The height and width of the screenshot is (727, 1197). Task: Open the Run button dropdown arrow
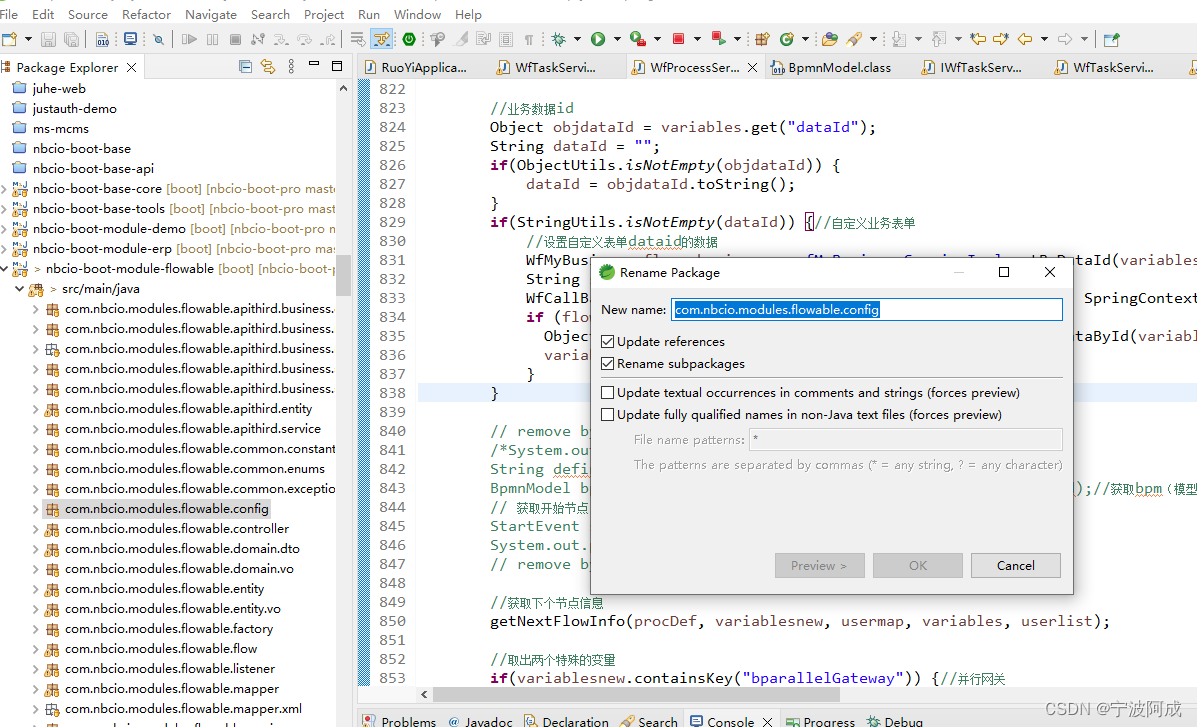(x=617, y=39)
